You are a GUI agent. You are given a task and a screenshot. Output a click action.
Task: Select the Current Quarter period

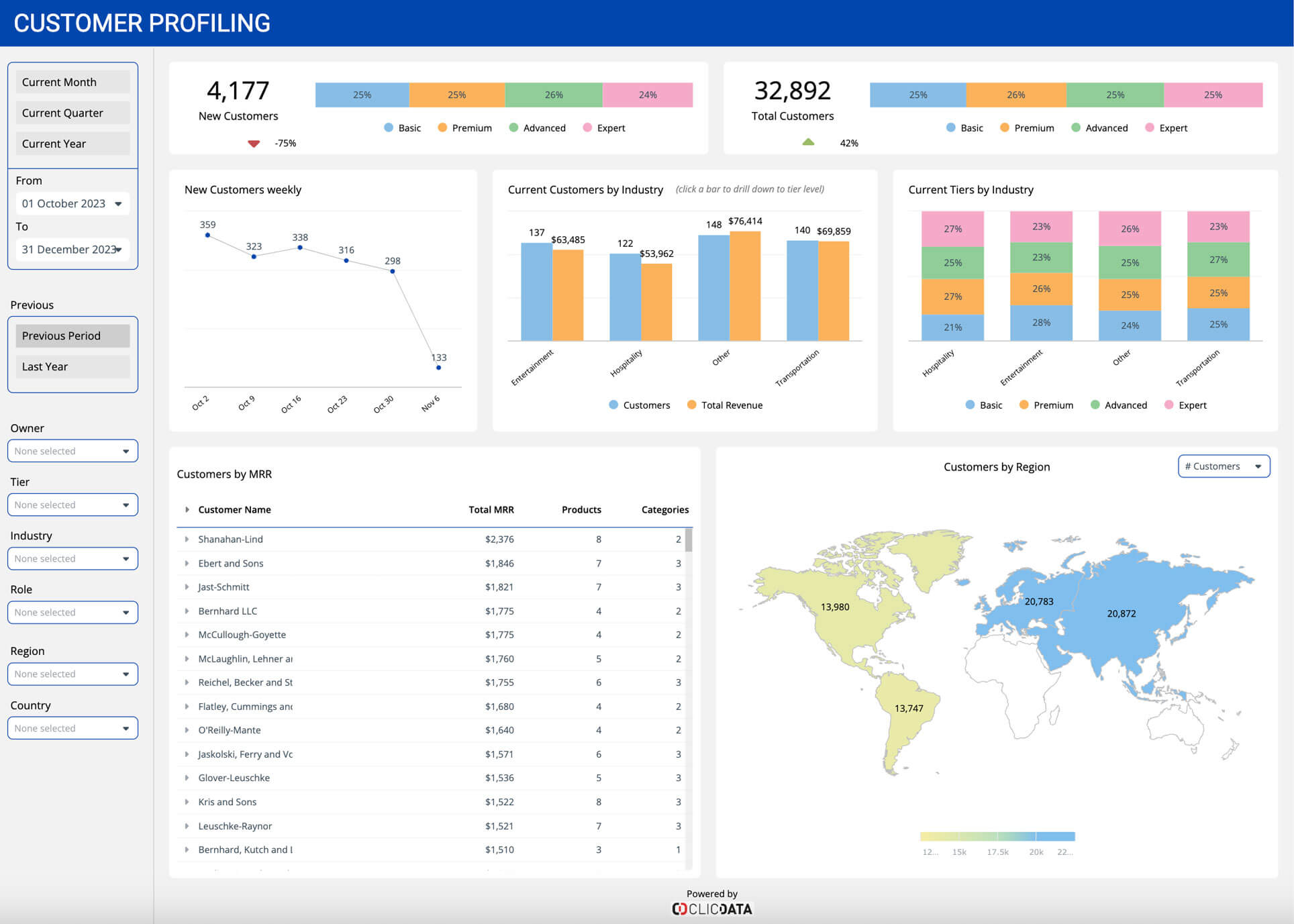pyautogui.click(x=72, y=113)
